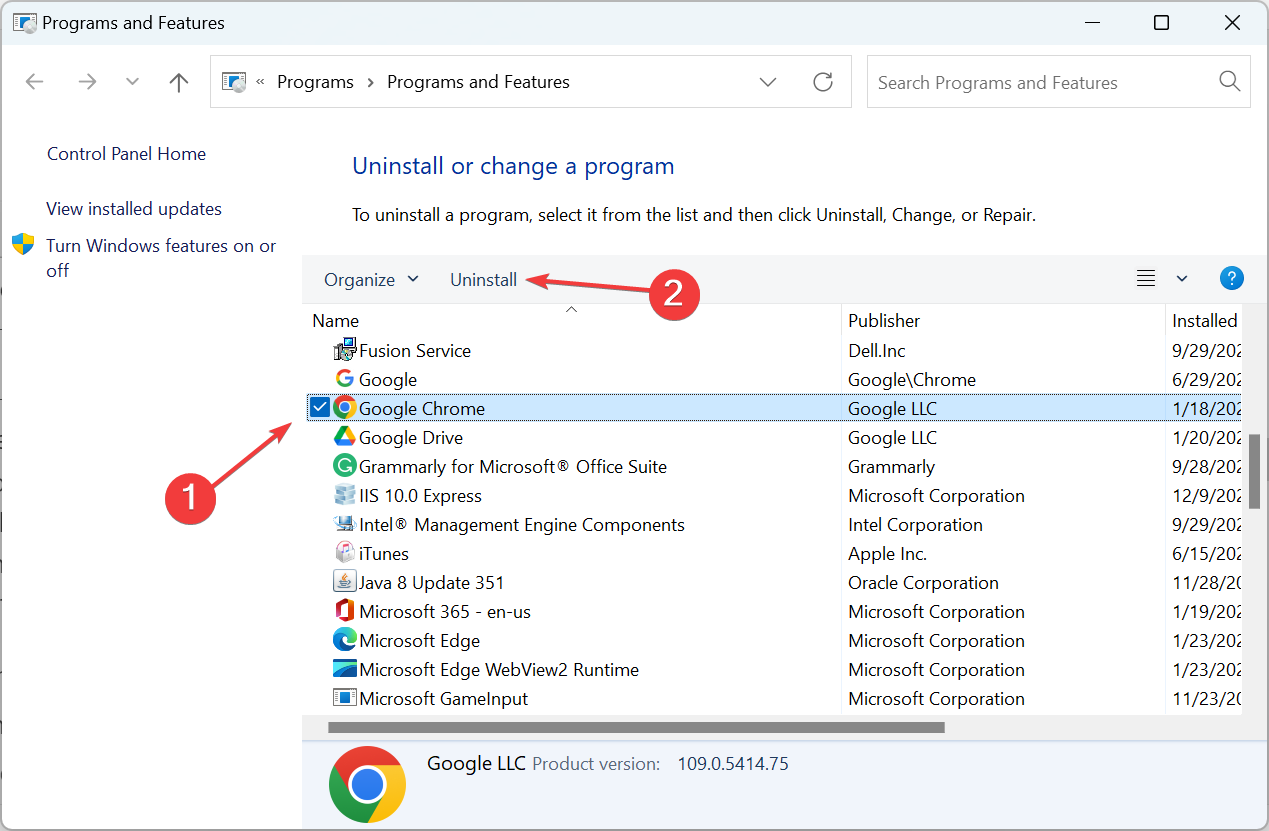Click the large Chrome icon in details pane
Viewport: 1269px width, 831px height.
[x=367, y=784]
